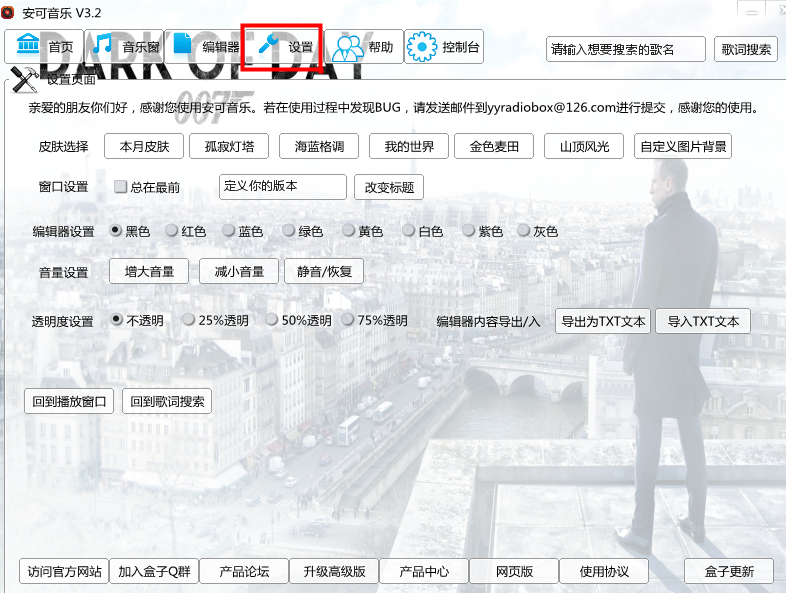Apply the 海蓝格调 skin

319,146
